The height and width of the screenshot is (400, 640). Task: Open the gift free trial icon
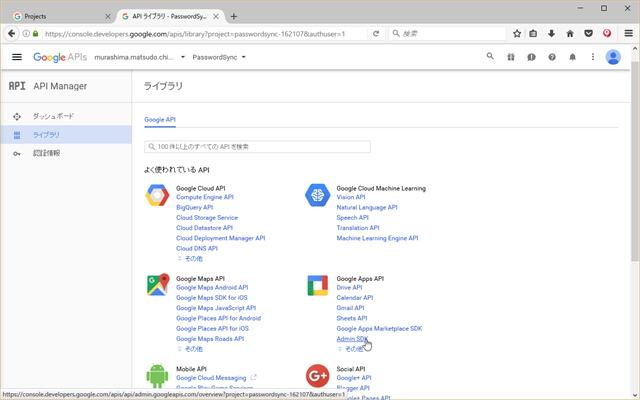click(511, 57)
